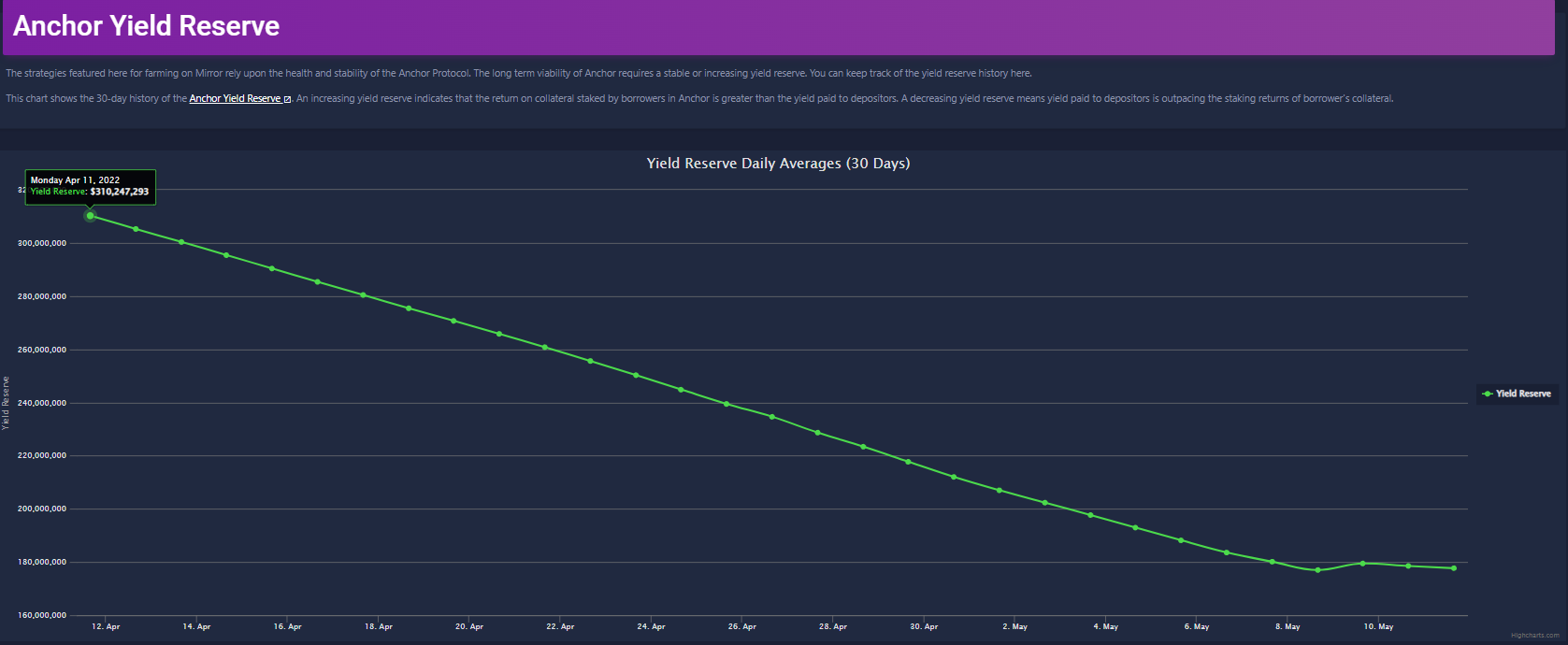Click the 16. Apr x-axis label
Screen dimensions: 1568x645
click(x=287, y=626)
